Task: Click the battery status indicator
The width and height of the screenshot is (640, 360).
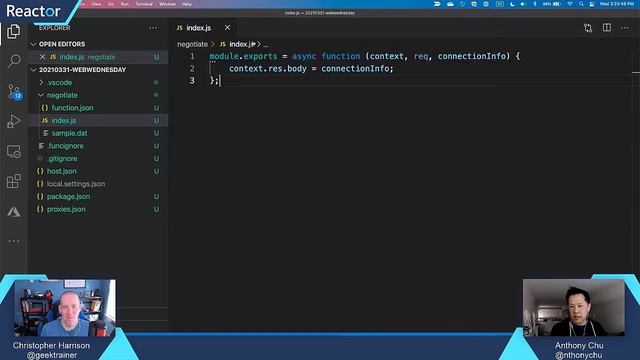Action: tap(552, 4)
